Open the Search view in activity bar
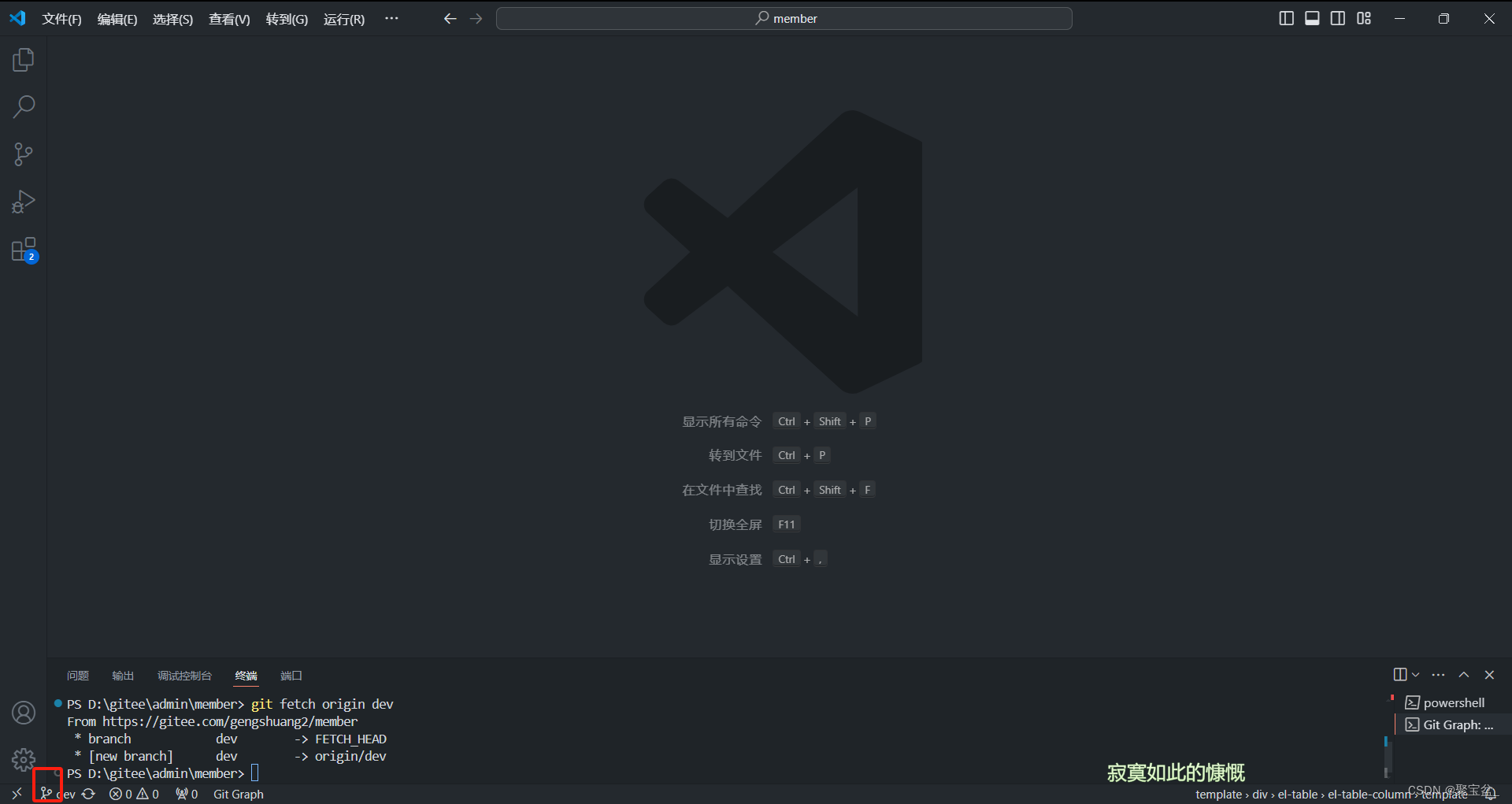 coord(24,107)
